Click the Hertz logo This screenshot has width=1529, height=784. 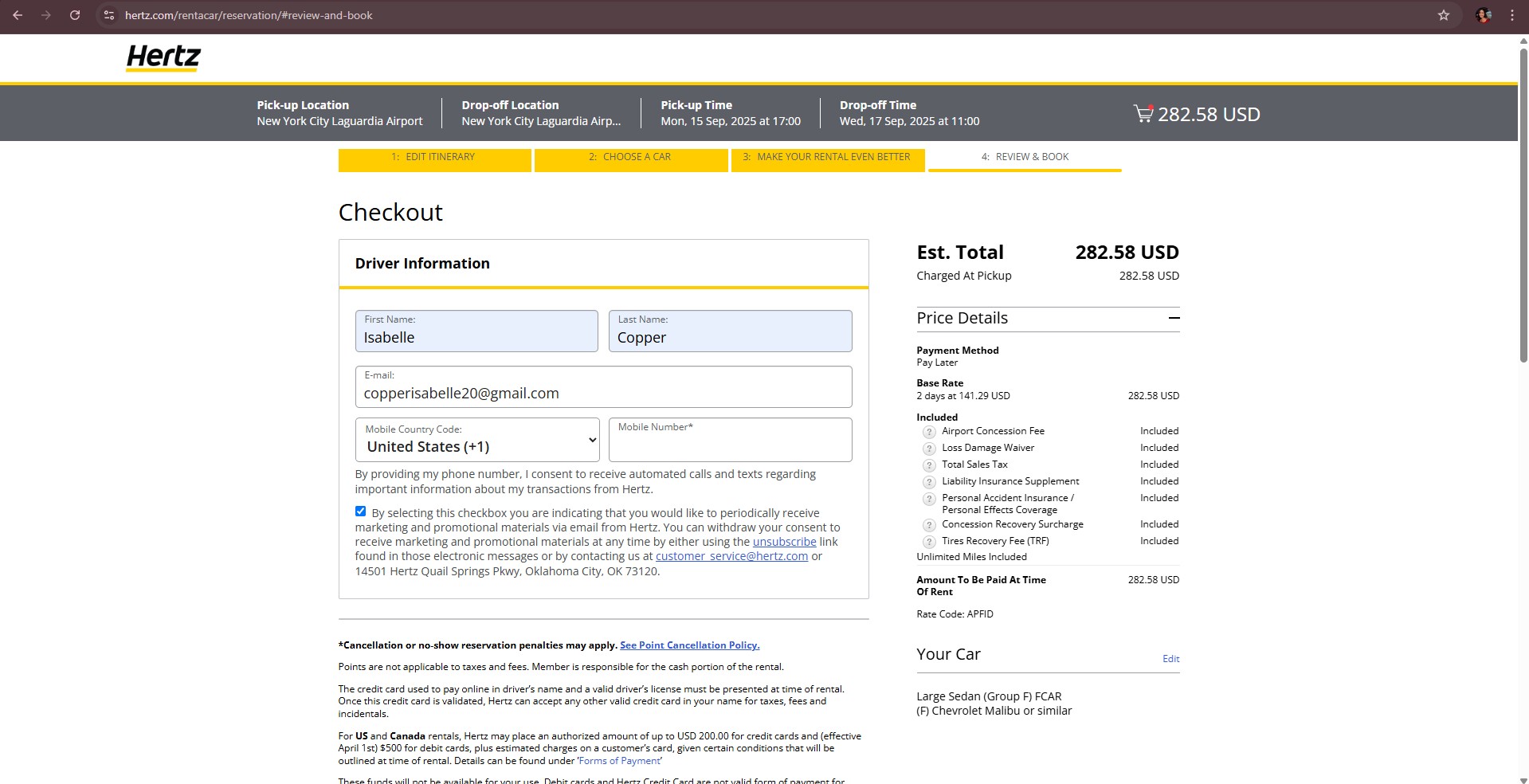tap(163, 57)
